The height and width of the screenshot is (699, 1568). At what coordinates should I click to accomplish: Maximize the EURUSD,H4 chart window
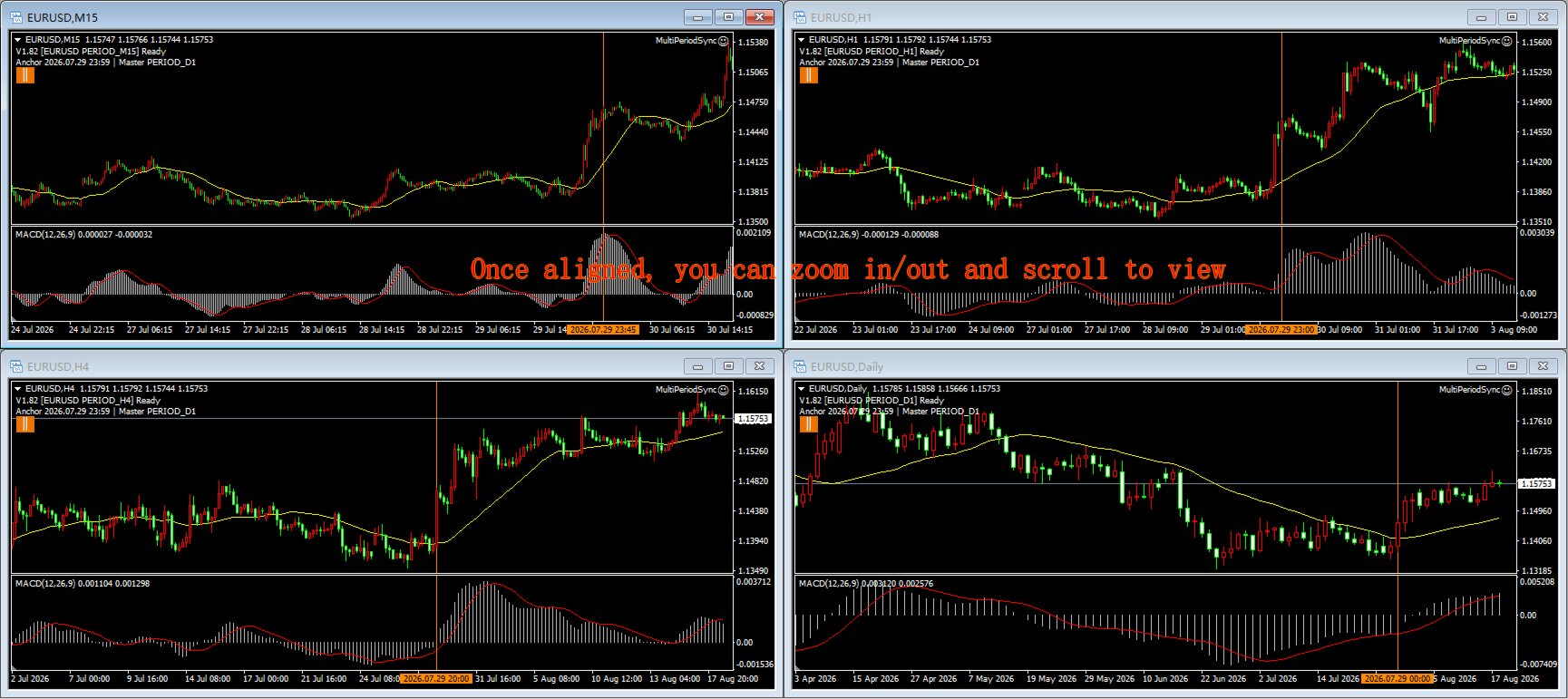728,366
